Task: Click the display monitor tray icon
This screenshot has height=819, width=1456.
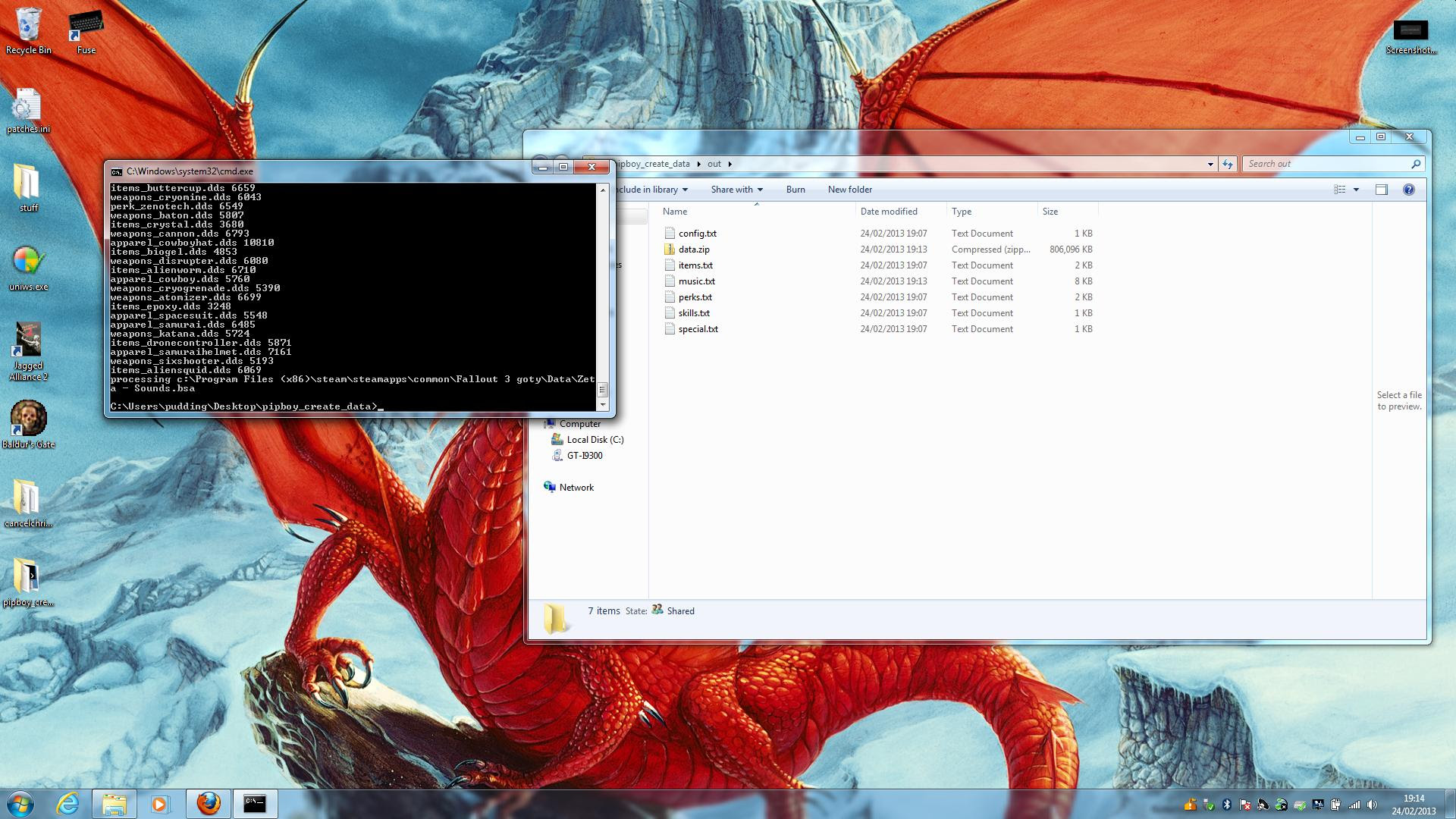Action: 1318,805
